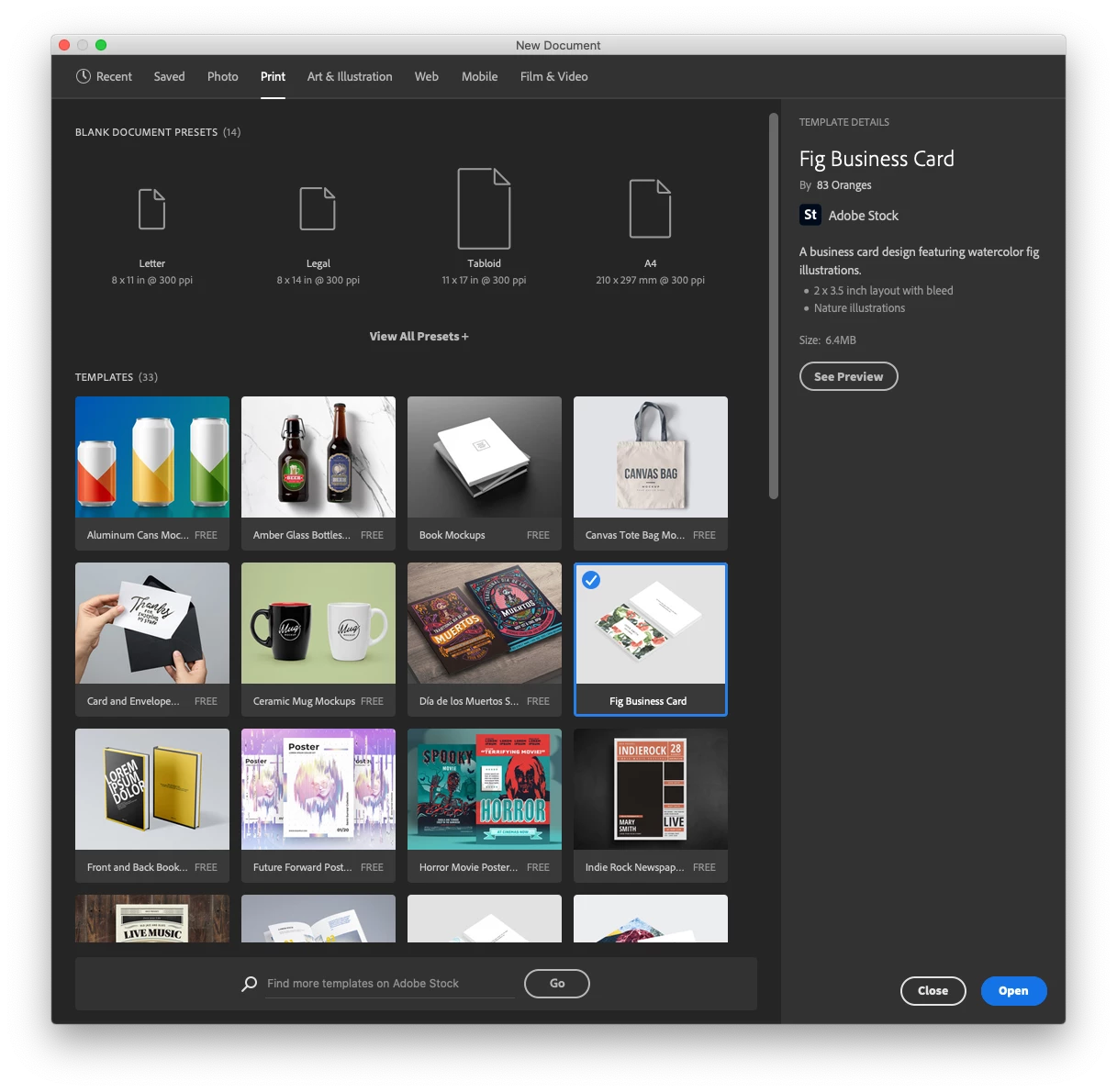
Task: Click the TEMPLATES (33) heading
Action: click(117, 377)
